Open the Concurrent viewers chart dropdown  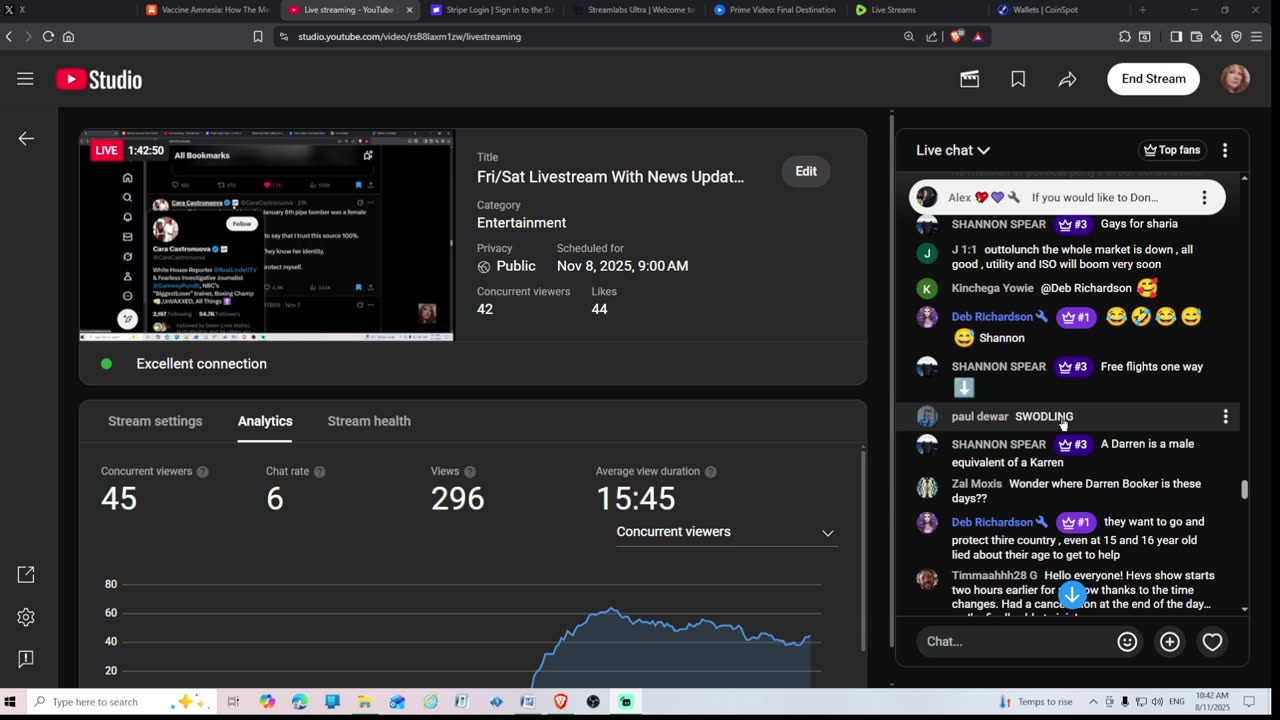click(x=726, y=532)
